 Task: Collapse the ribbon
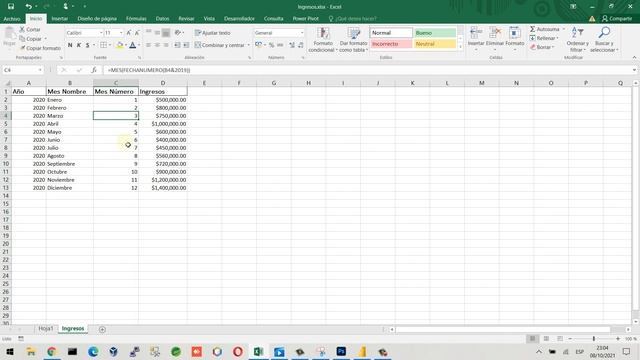634,58
